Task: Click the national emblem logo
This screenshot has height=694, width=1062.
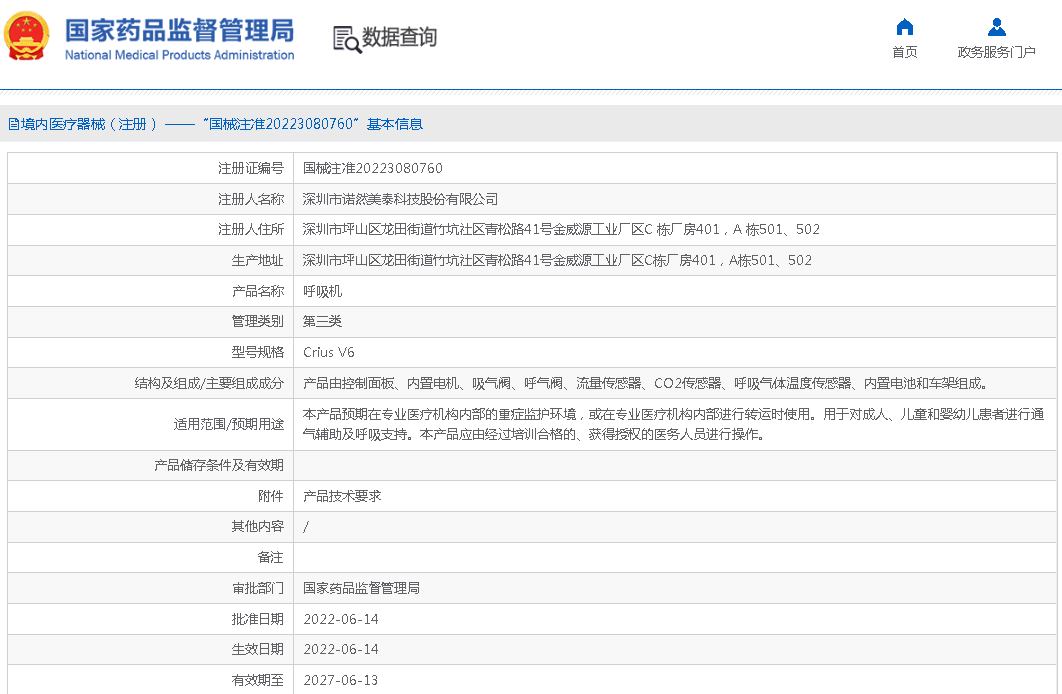Action: coord(27,38)
